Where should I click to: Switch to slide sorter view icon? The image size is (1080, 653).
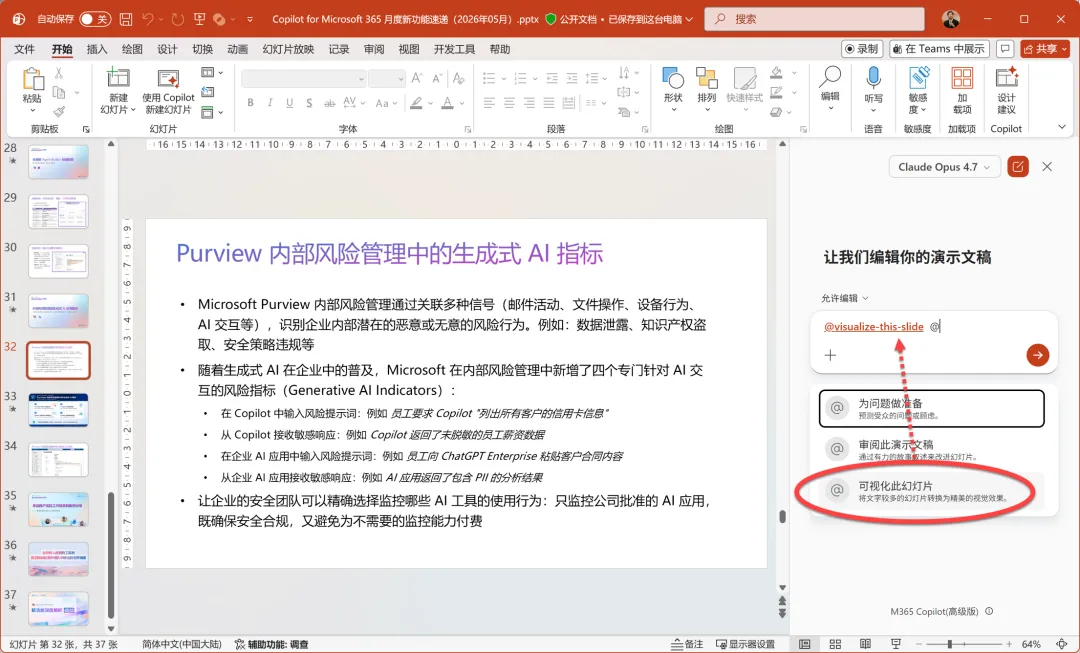(x=835, y=644)
